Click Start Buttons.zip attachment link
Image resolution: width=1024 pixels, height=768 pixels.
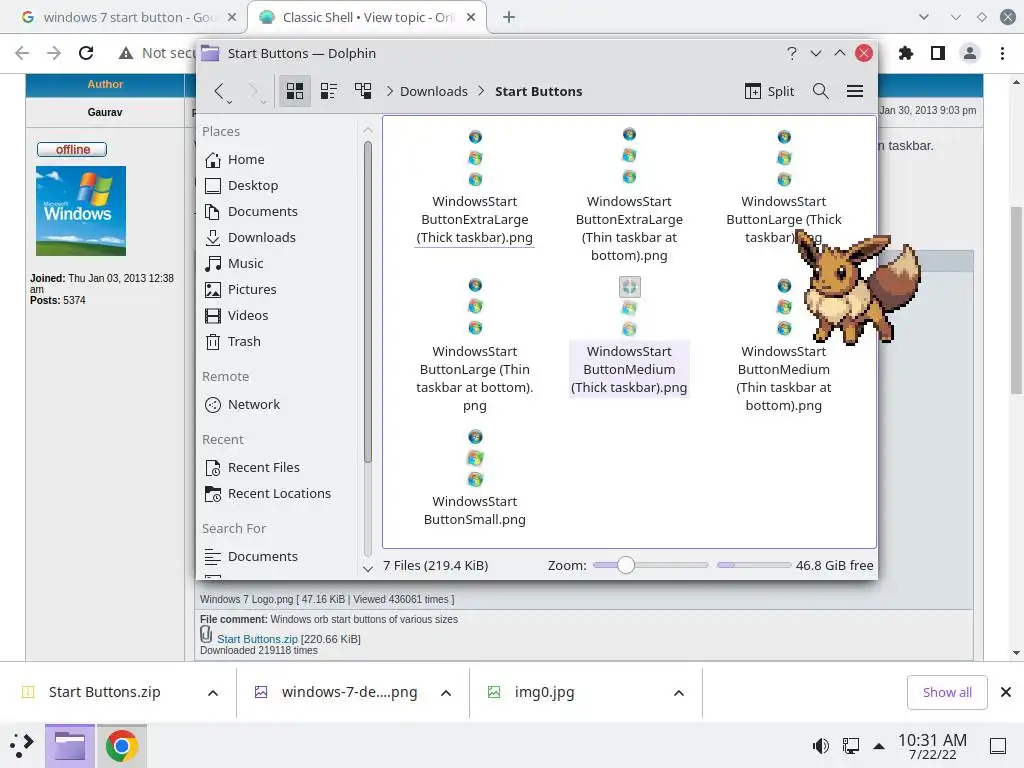pyautogui.click(x=257, y=639)
